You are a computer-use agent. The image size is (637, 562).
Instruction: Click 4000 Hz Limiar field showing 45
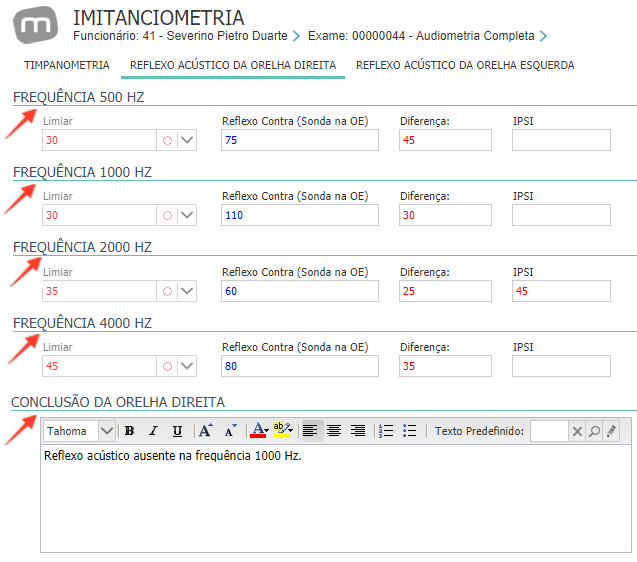[x=99, y=366]
